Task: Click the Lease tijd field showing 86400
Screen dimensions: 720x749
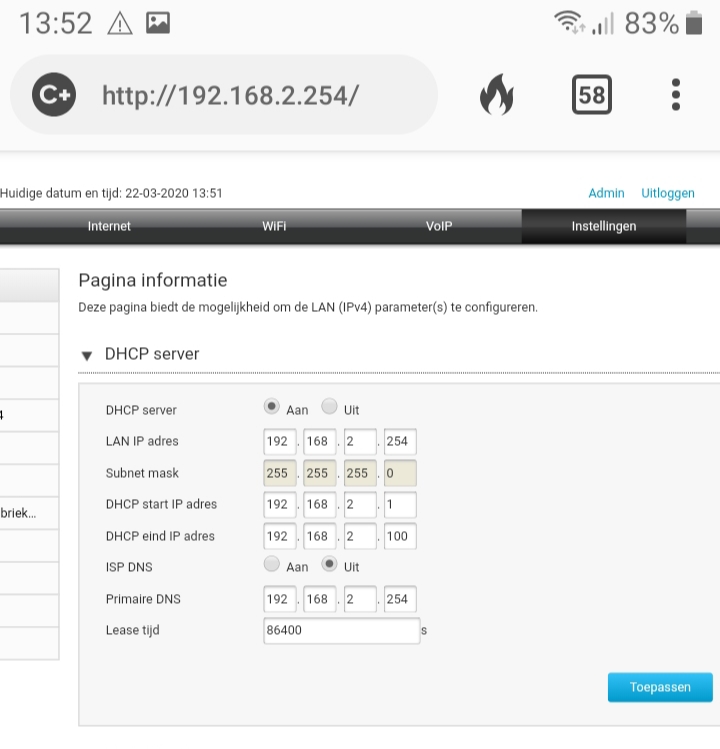Action: pos(342,631)
